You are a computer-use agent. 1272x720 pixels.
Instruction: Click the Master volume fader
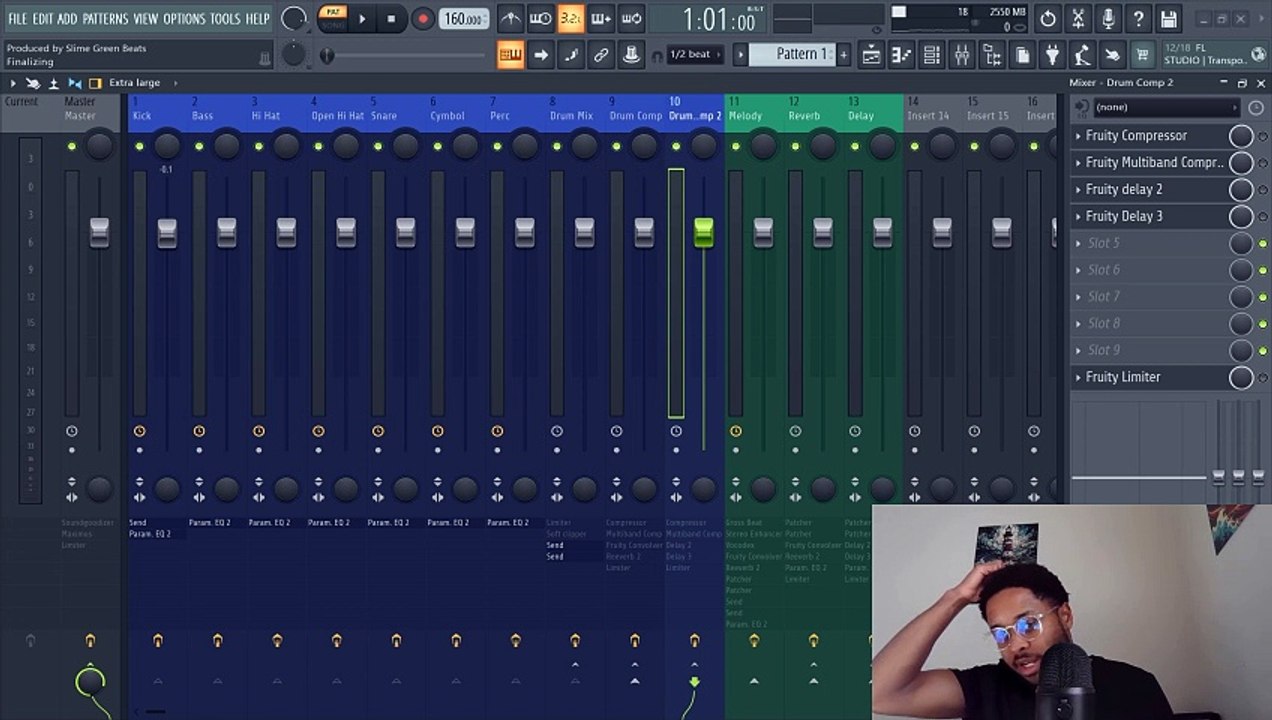tap(99, 232)
